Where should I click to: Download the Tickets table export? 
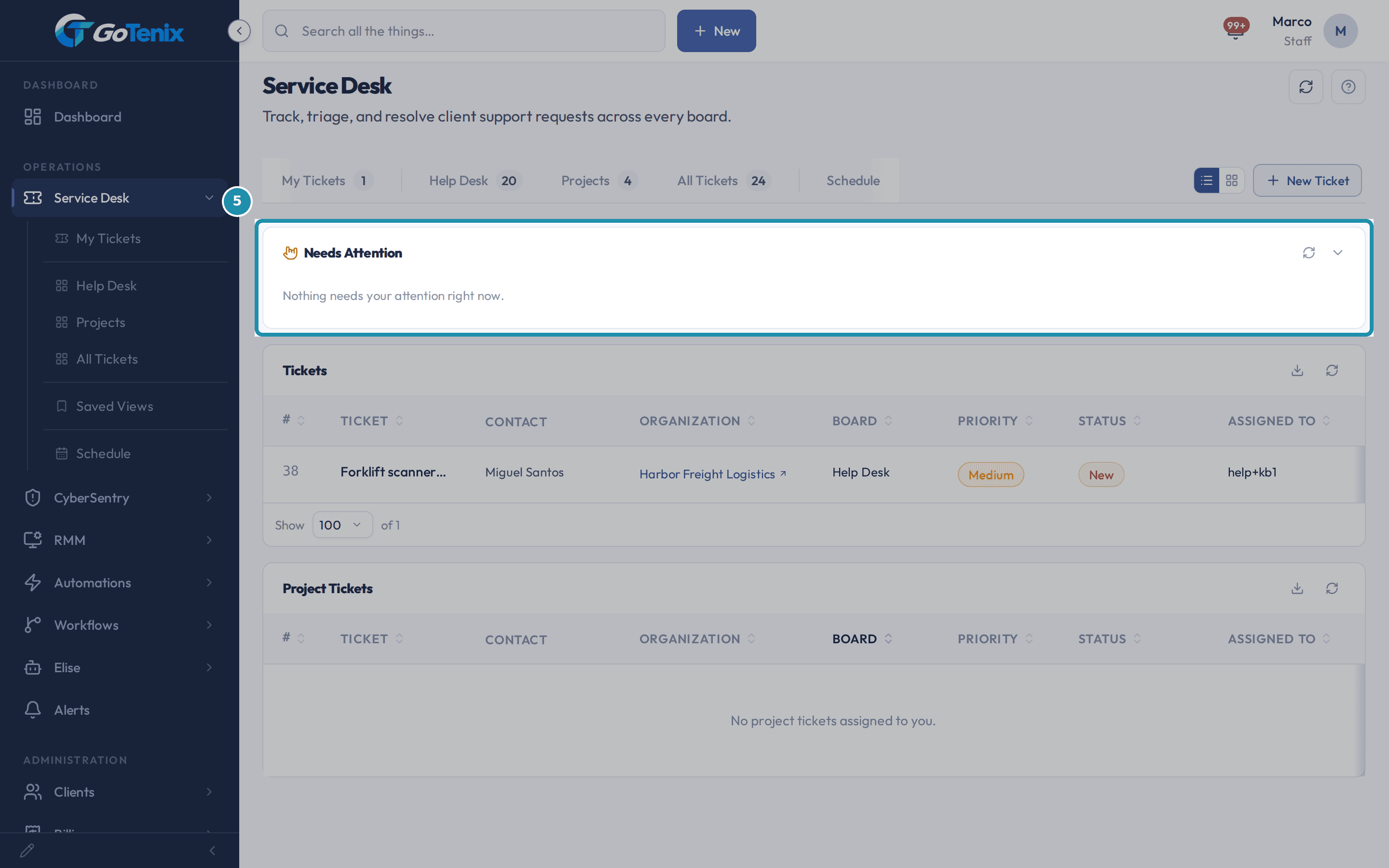coord(1297,370)
